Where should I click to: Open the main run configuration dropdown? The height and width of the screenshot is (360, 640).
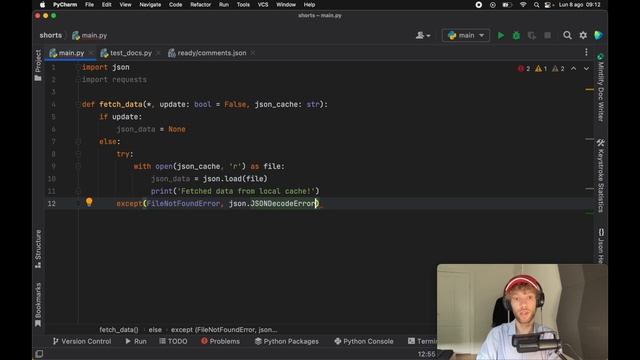pyautogui.click(x=466, y=36)
